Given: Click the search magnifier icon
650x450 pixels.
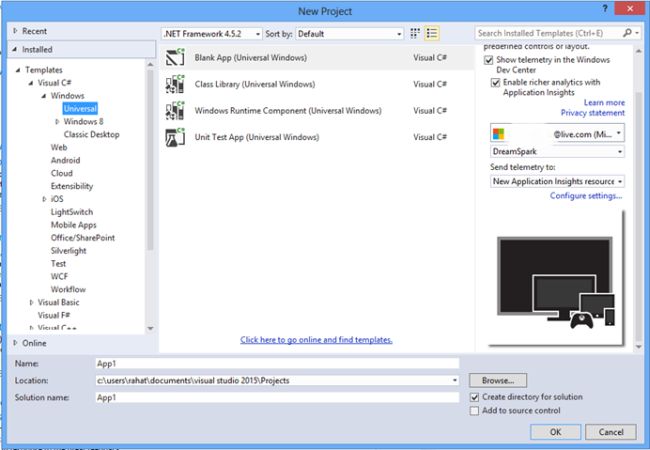Looking at the screenshot, I should tap(627, 33).
